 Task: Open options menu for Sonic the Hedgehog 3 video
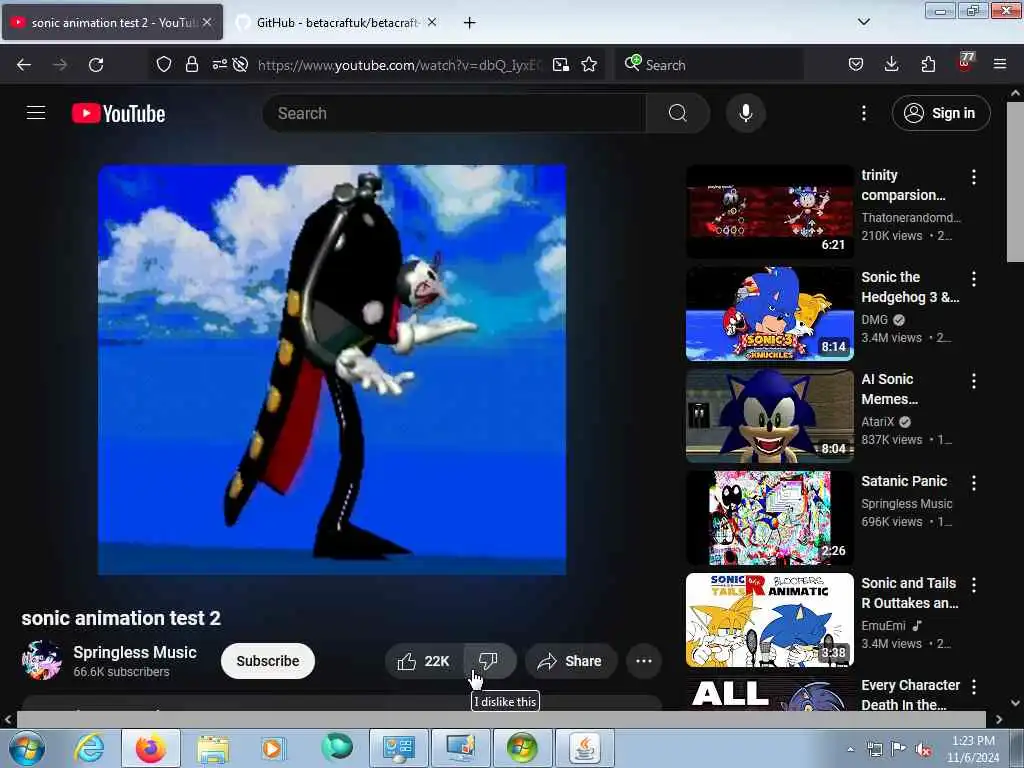tap(974, 279)
